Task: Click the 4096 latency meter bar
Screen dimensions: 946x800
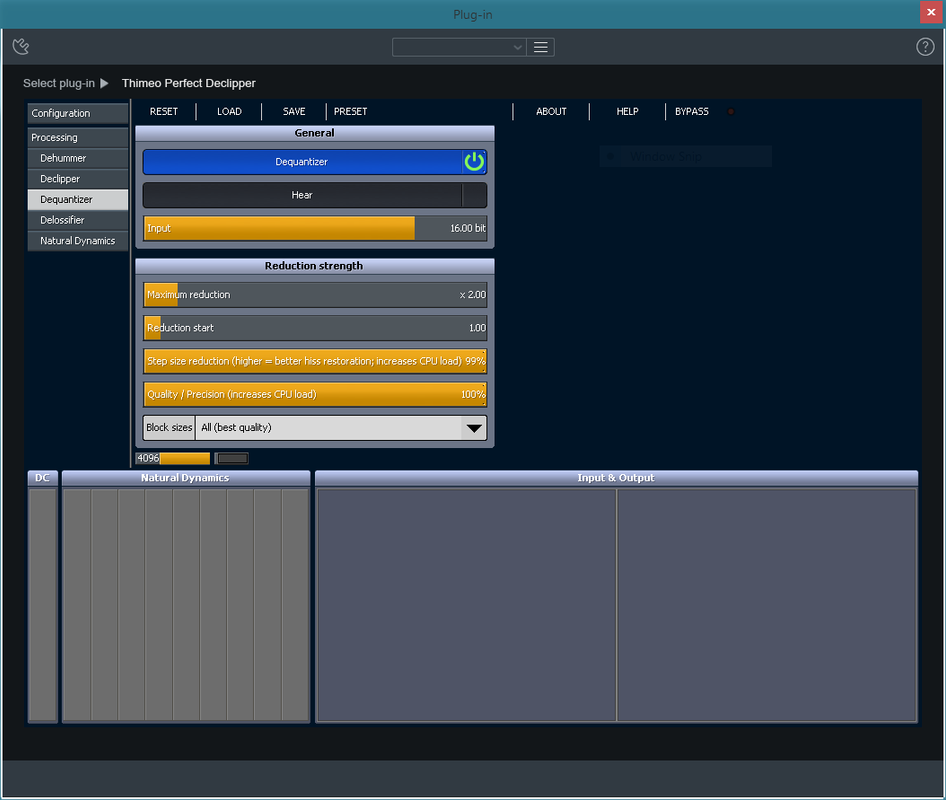Action: [x=173, y=459]
